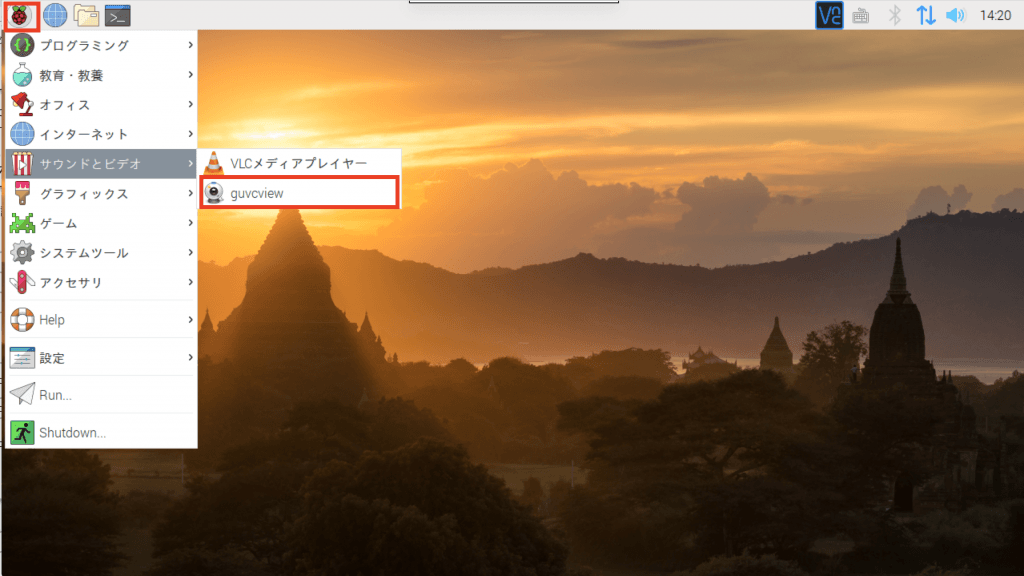Open the web browser globe icon
Screen dimensions: 1024x576
tap(55, 15)
